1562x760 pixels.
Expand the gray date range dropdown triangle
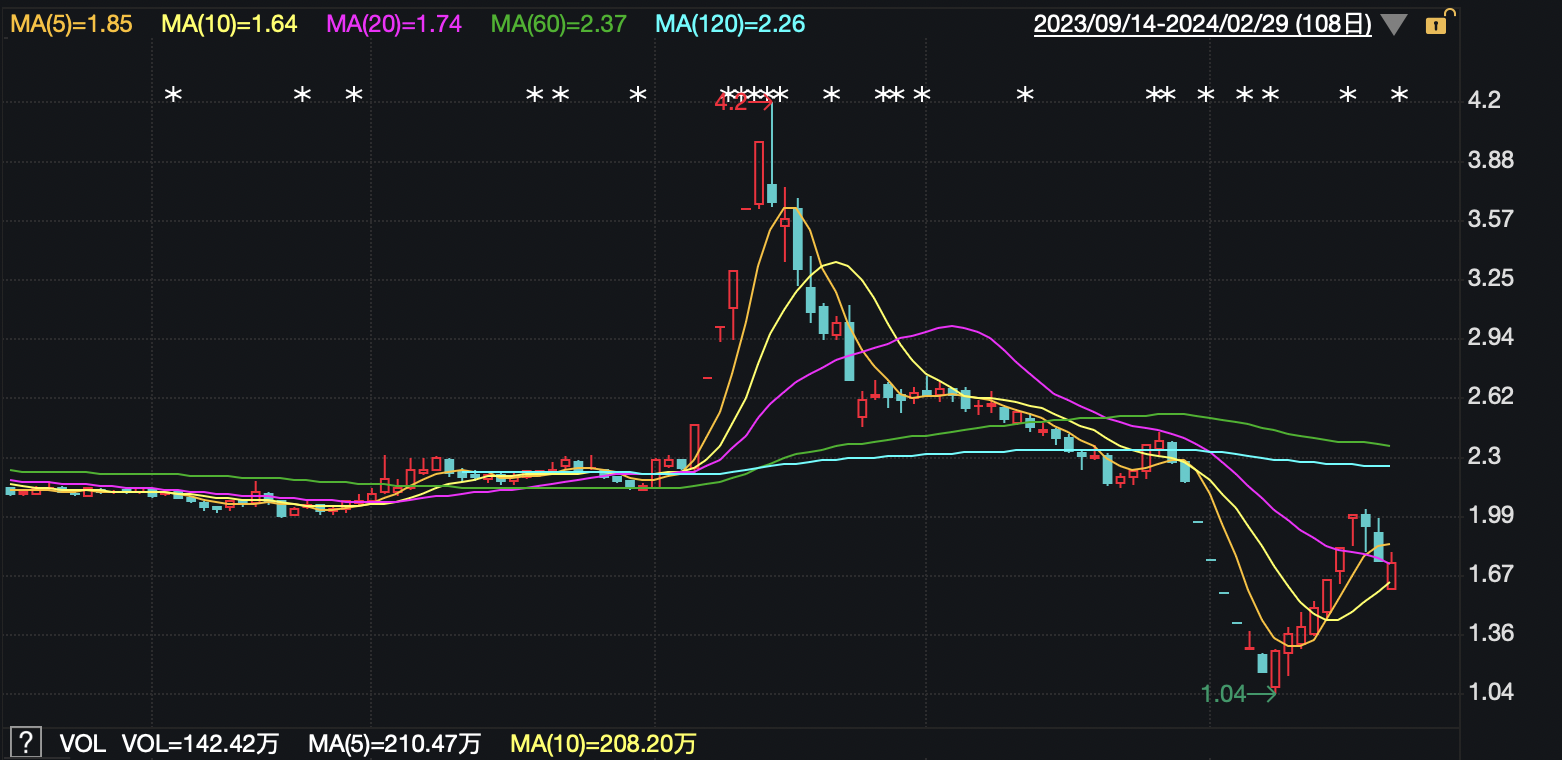coord(1394,25)
